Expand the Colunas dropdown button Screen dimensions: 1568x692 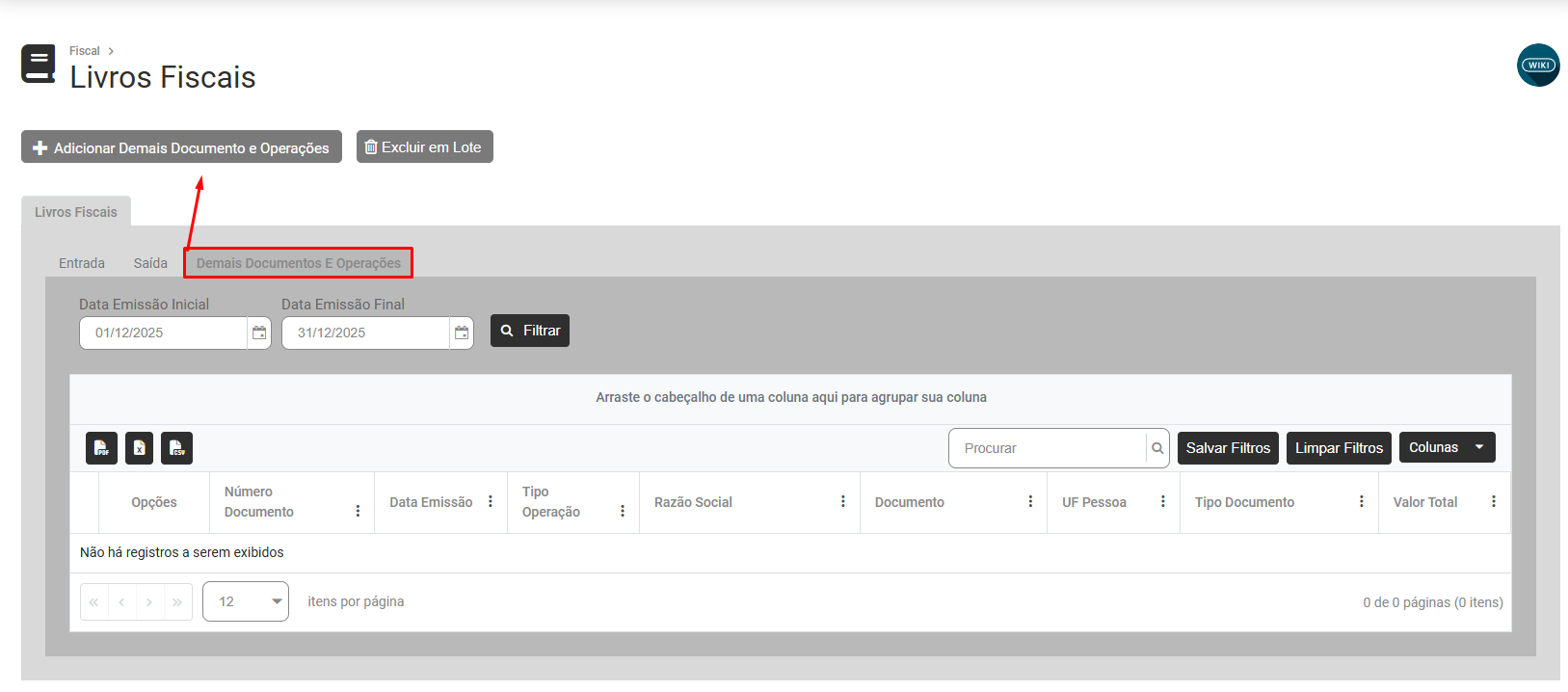[x=1447, y=447]
